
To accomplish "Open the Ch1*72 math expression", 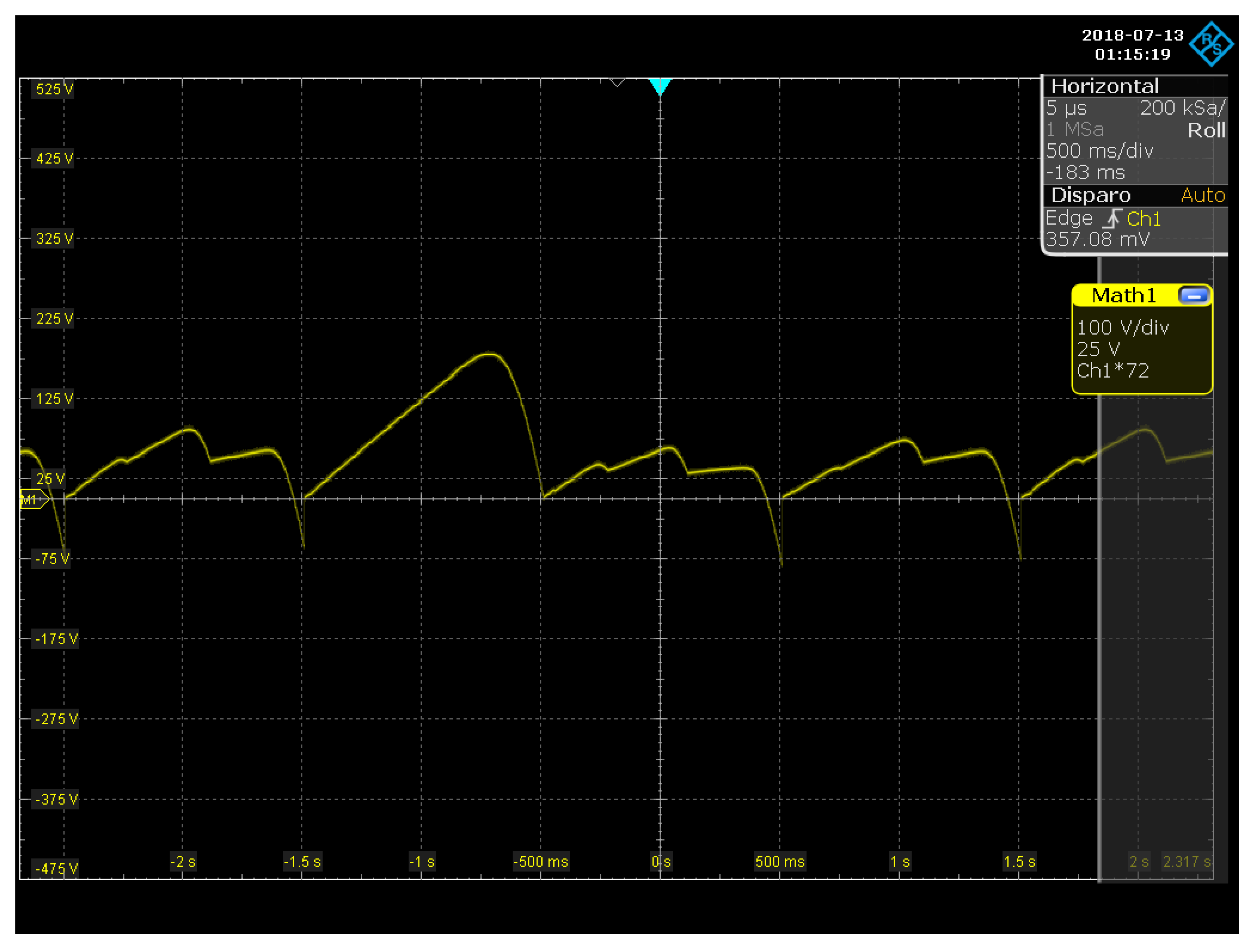I will click(1113, 371).
